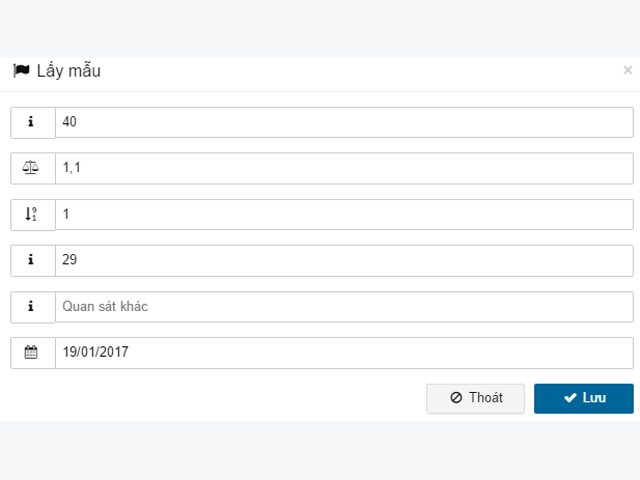
Task: Focus the field containing 40
Action: (x=344, y=122)
